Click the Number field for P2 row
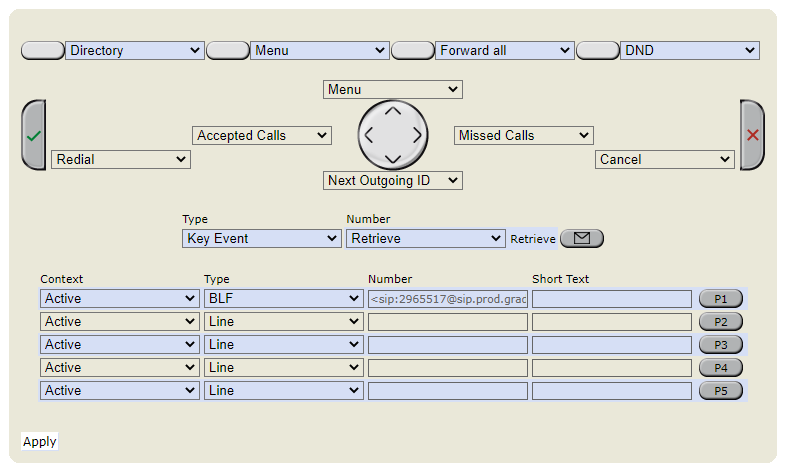Image resolution: width=787 pixels, height=473 pixels. coord(447,322)
